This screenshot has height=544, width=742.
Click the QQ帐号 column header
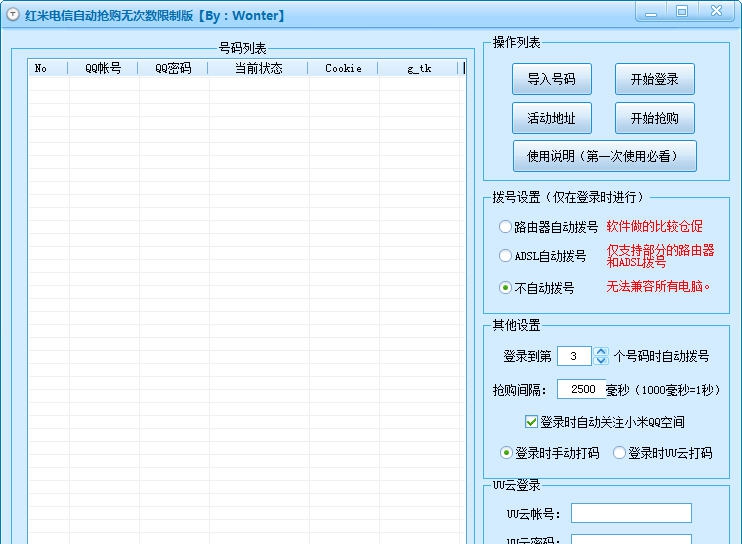(103, 68)
